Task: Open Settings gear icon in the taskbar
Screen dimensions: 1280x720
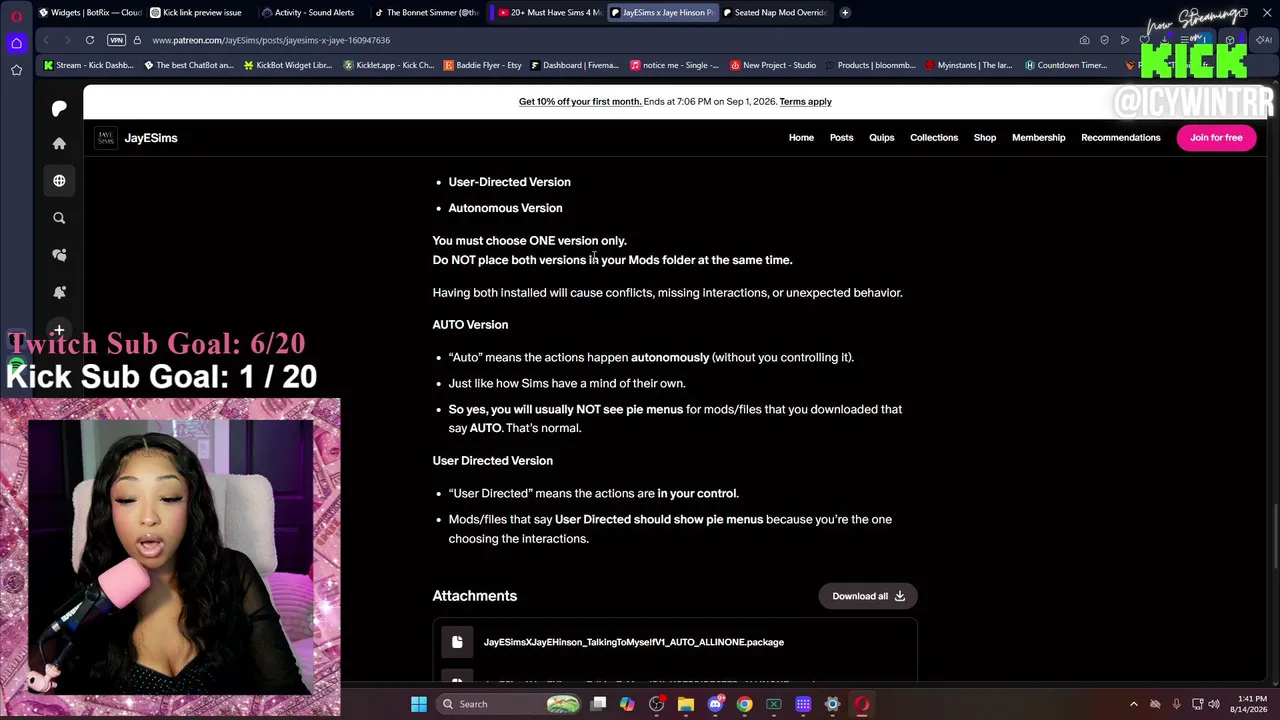Action: 832,704
